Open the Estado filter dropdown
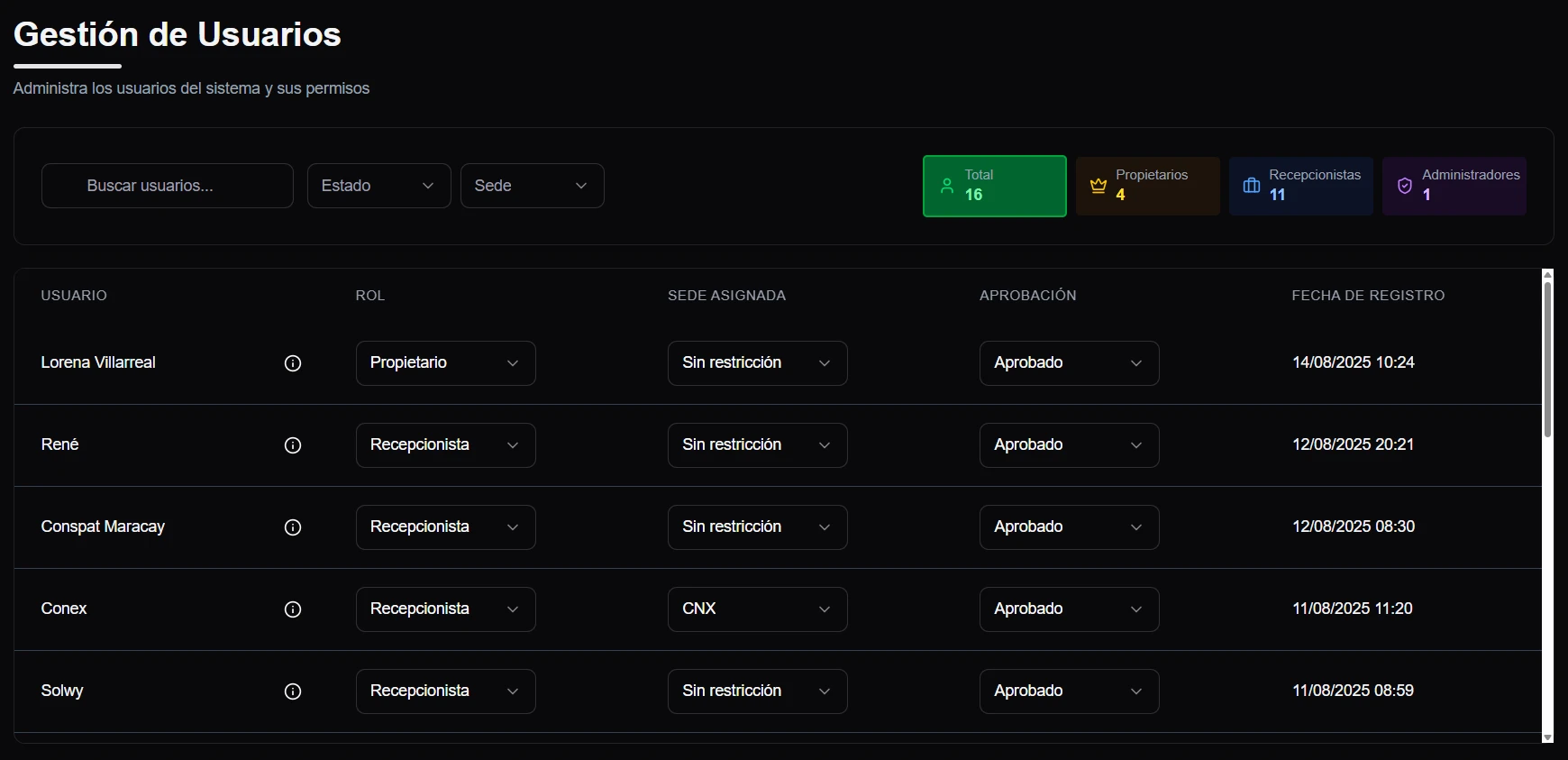 [x=378, y=186]
